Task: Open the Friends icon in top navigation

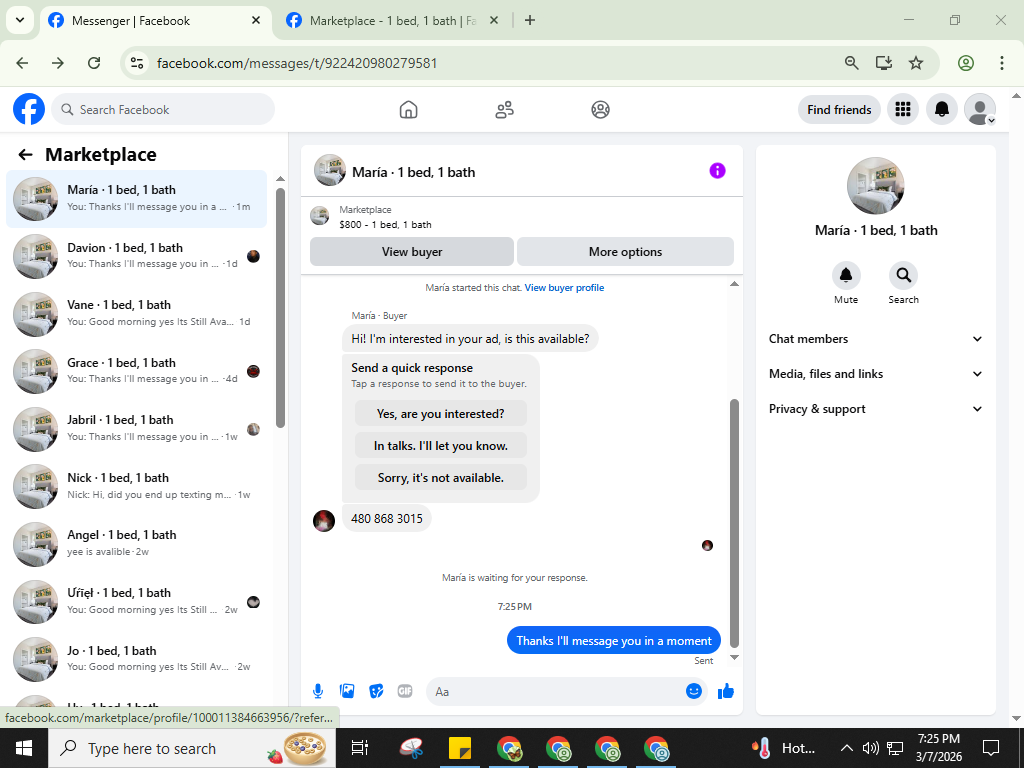Action: 504,110
